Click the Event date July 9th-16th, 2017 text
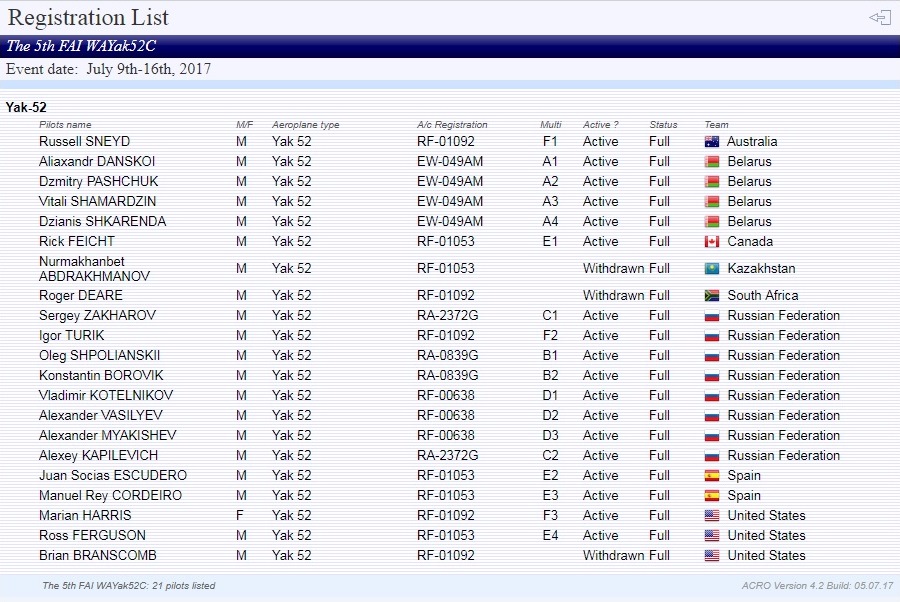The height and width of the screenshot is (602, 900). pyautogui.click(x=108, y=69)
